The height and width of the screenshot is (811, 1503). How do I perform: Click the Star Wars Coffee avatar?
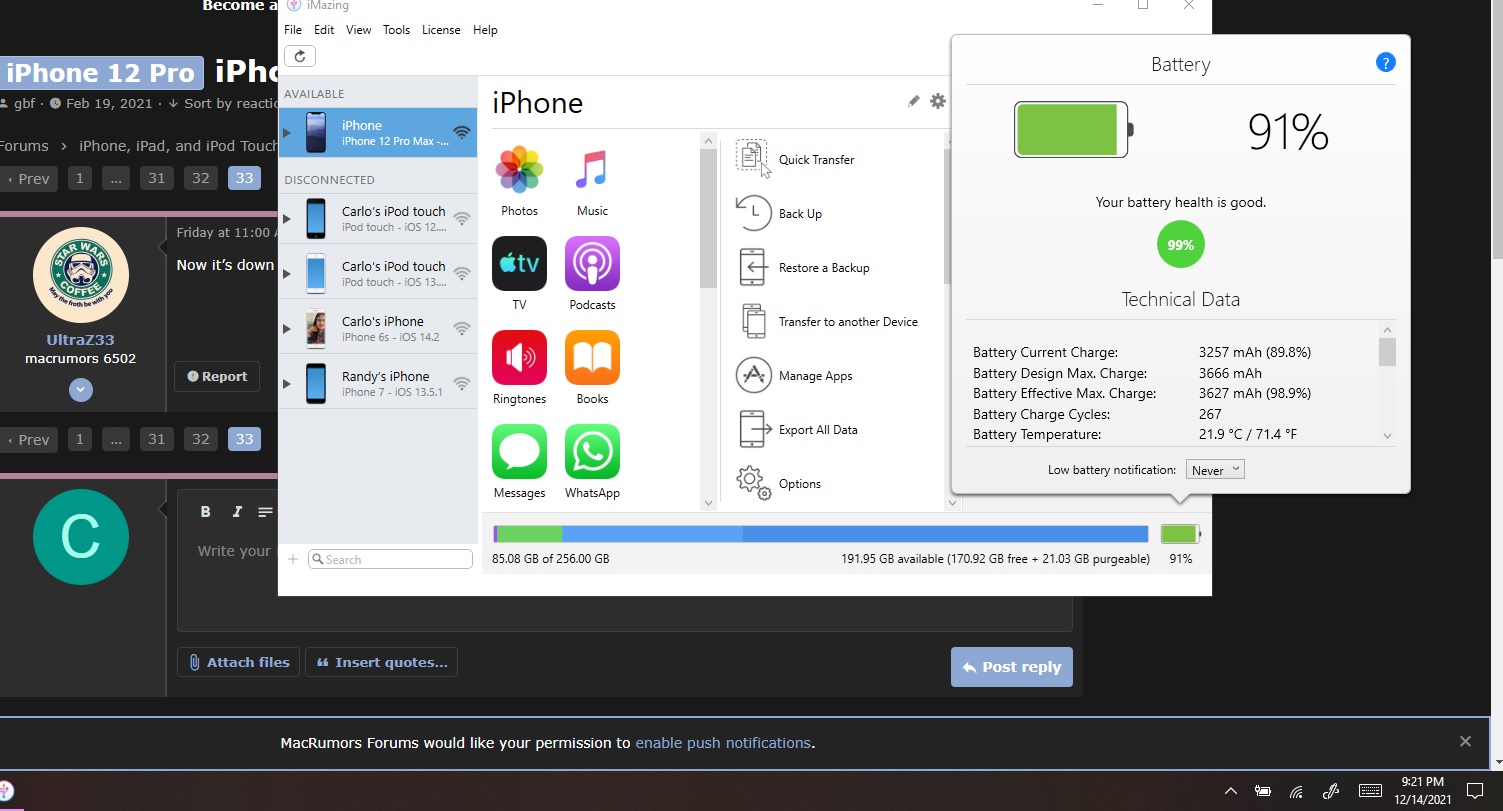(x=81, y=275)
